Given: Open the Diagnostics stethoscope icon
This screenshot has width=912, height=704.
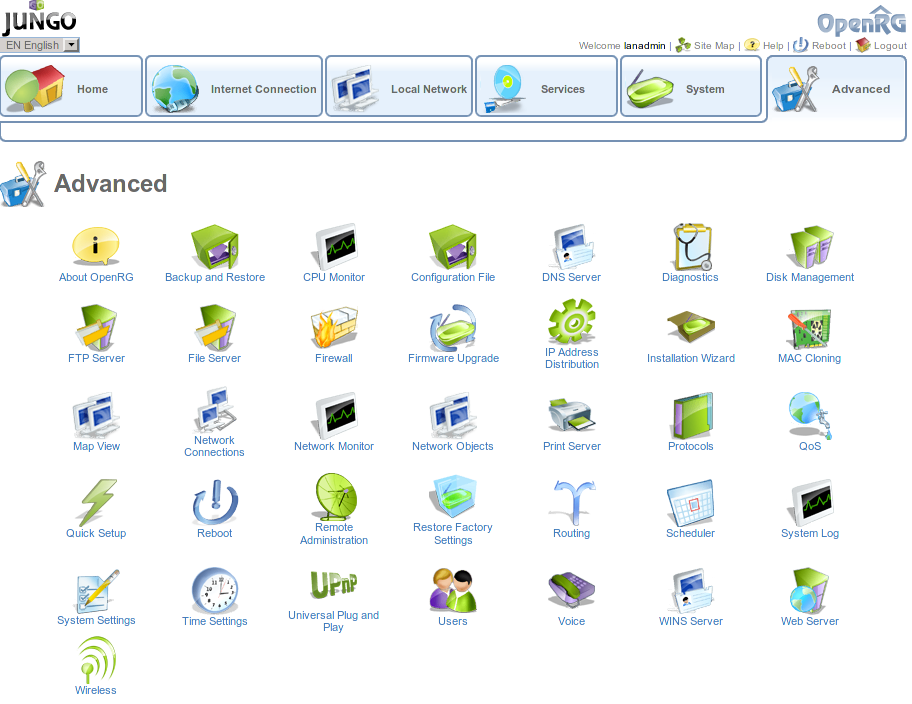Looking at the screenshot, I should click(x=690, y=246).
